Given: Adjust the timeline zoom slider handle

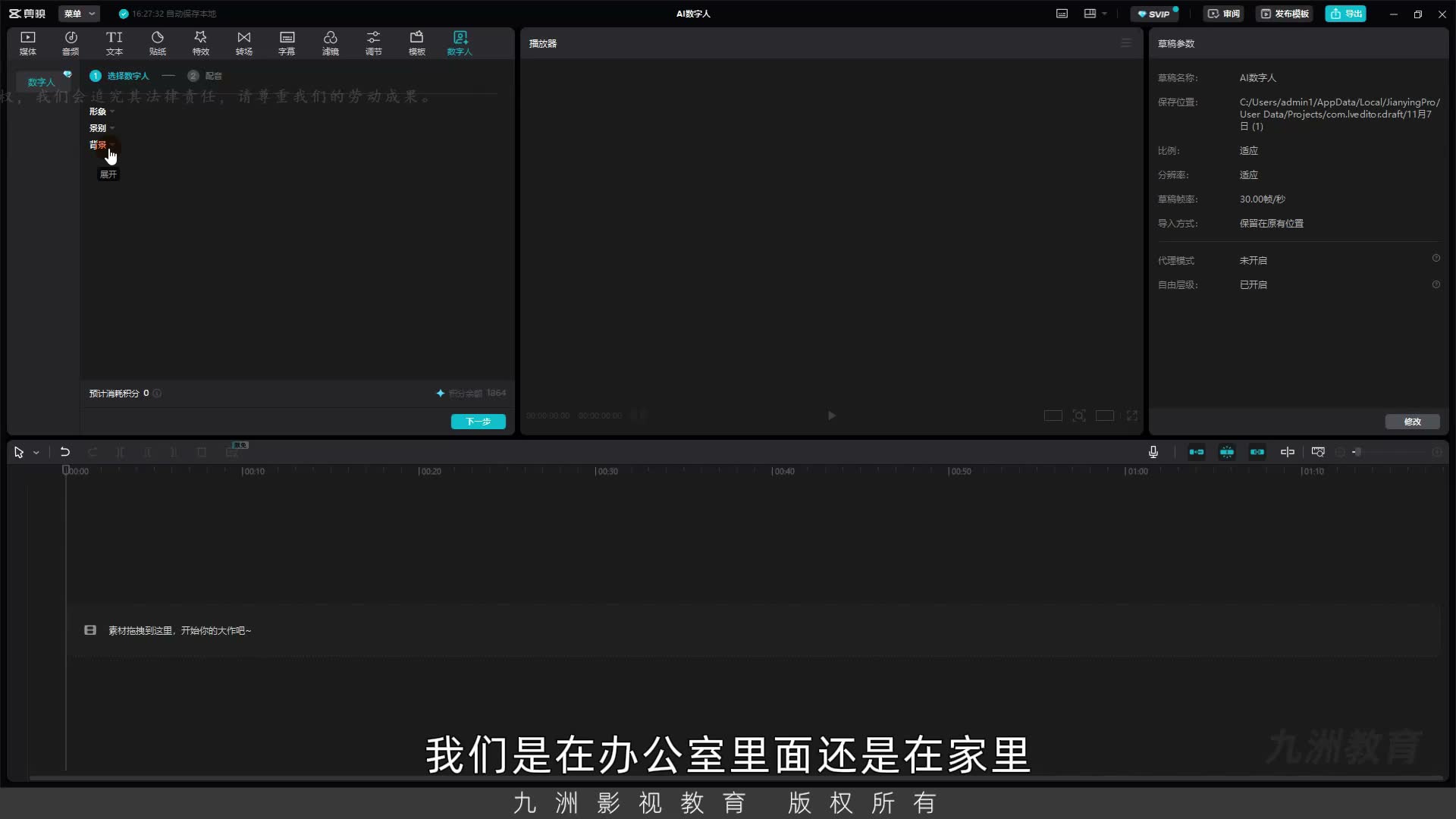Looking at the screenshot, I should [1358, 452].
